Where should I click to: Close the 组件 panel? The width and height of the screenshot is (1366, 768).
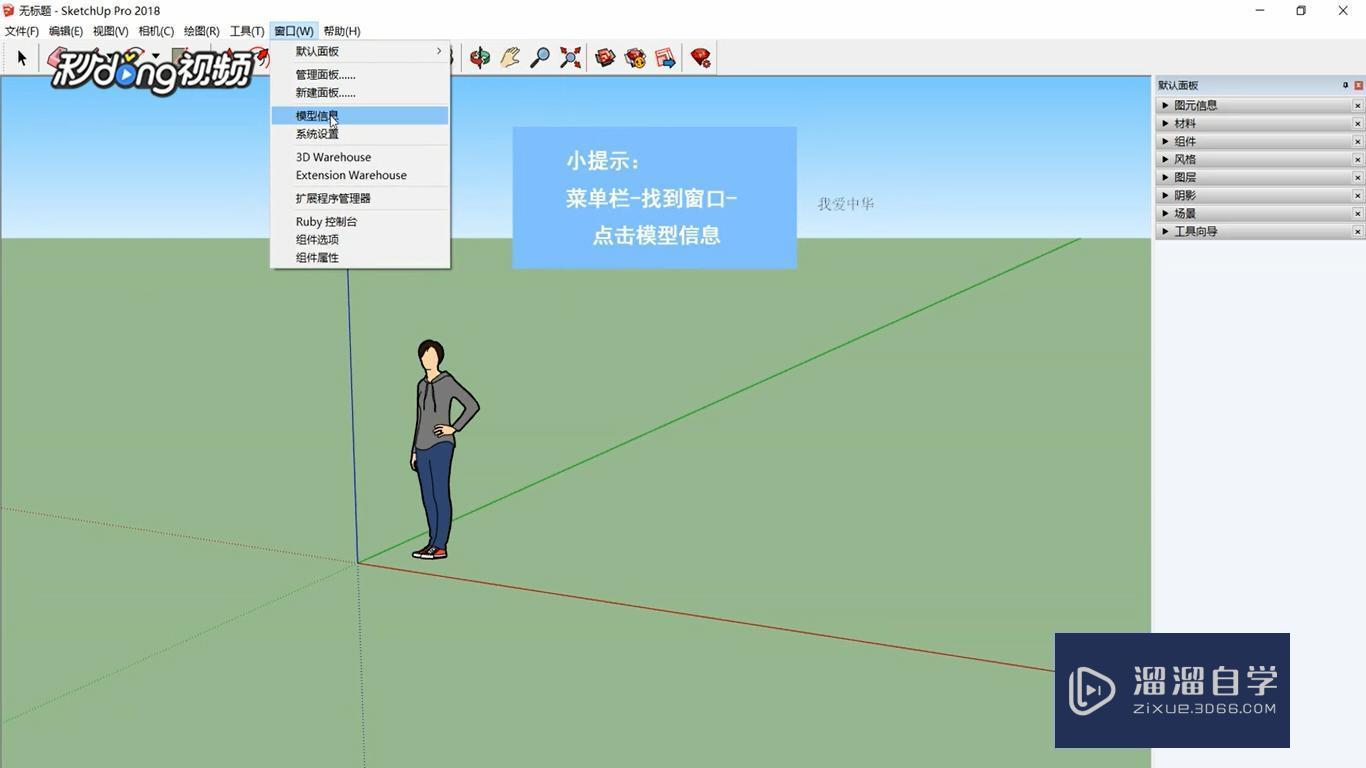pos(1358,141)
